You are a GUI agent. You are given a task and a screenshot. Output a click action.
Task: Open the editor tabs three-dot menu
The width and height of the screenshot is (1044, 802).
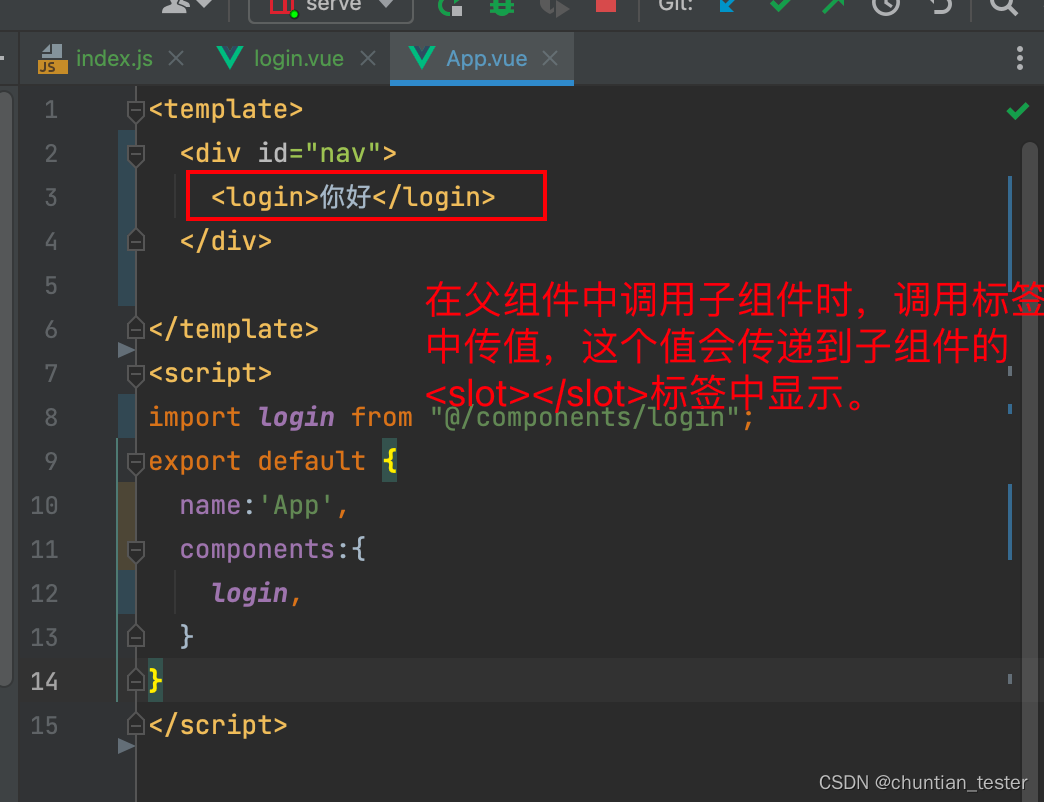coord(1019,59)
